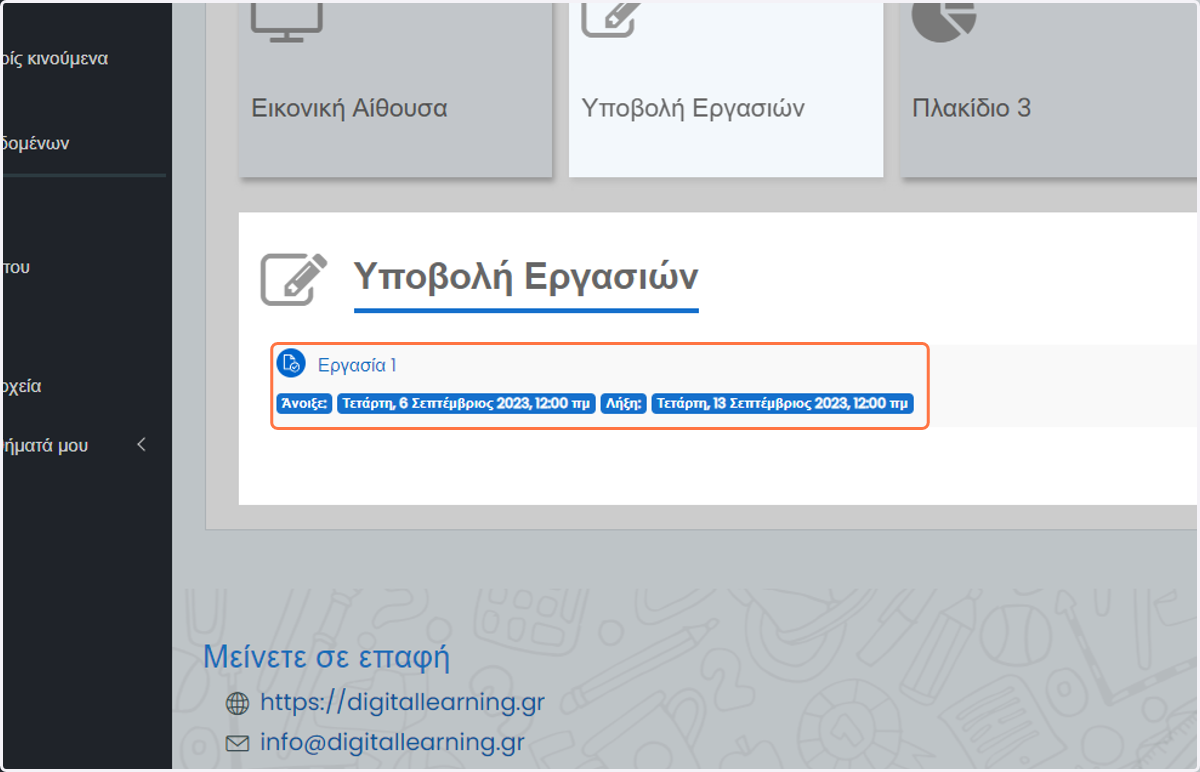
Task: Open the Εικονική Αίθουσα tile
Action: click(395, 89)
